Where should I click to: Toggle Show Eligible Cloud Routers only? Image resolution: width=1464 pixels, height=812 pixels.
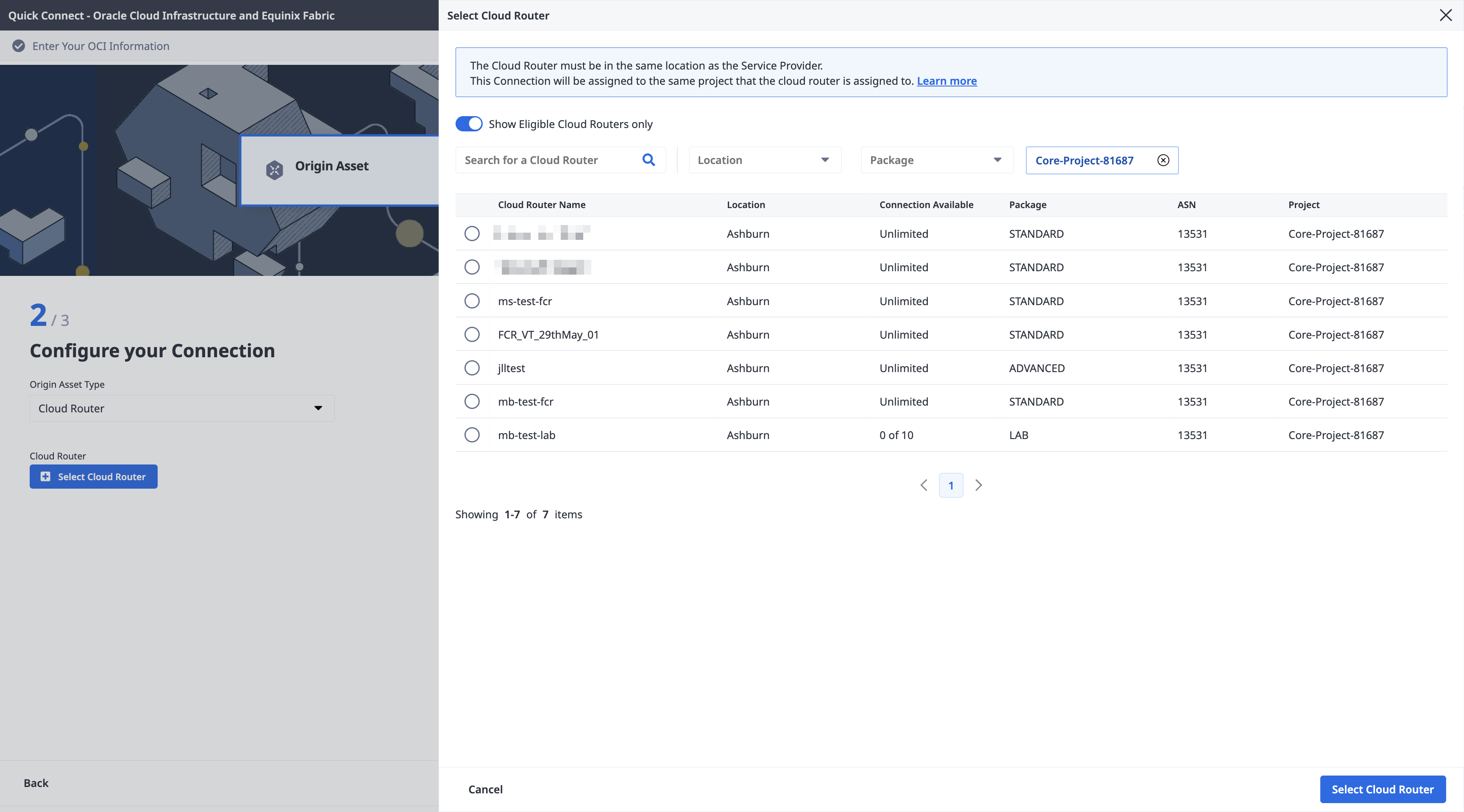(469, 124)
